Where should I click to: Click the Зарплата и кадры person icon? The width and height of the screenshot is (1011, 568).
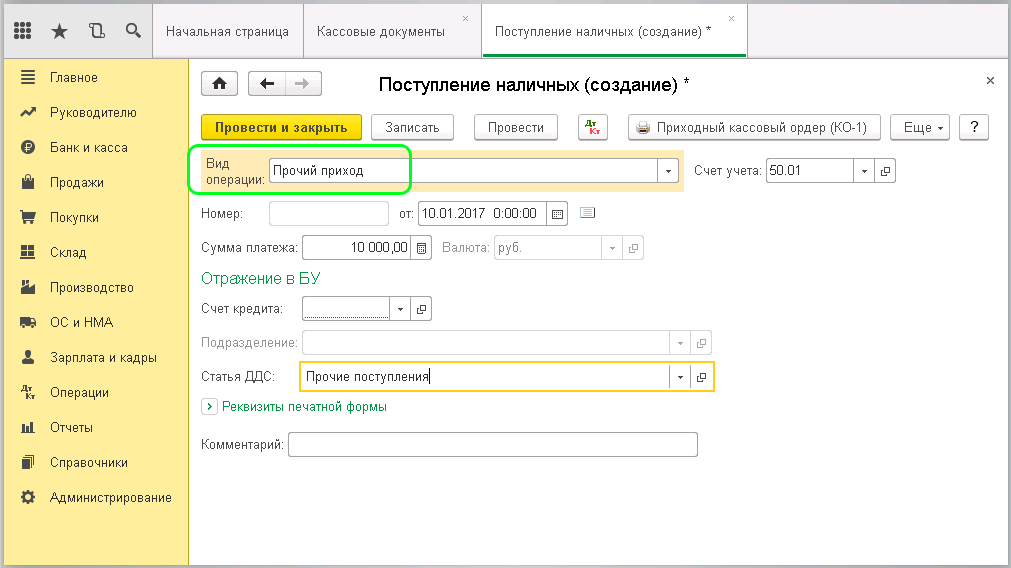point(28,357)
